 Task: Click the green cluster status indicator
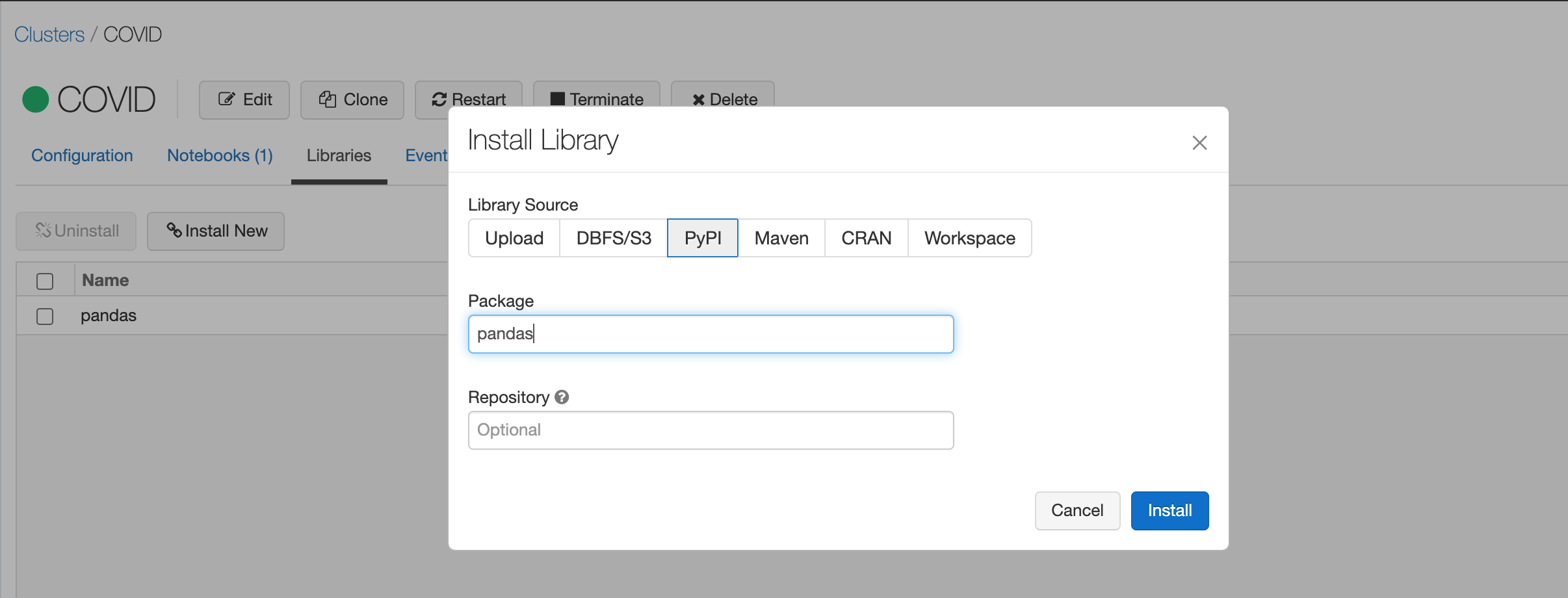pyautogui.click(x=36, y=100)
